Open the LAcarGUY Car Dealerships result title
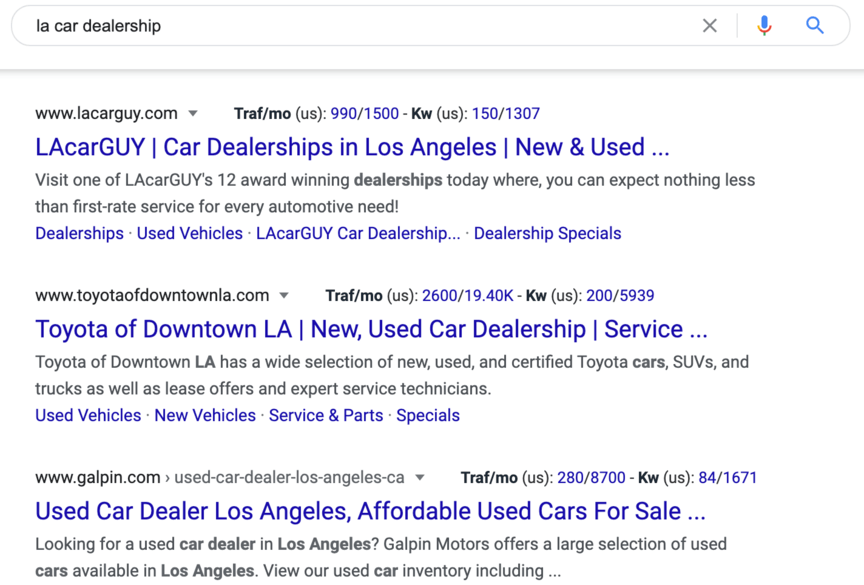864x585 pixels. [x=352, y=147]
